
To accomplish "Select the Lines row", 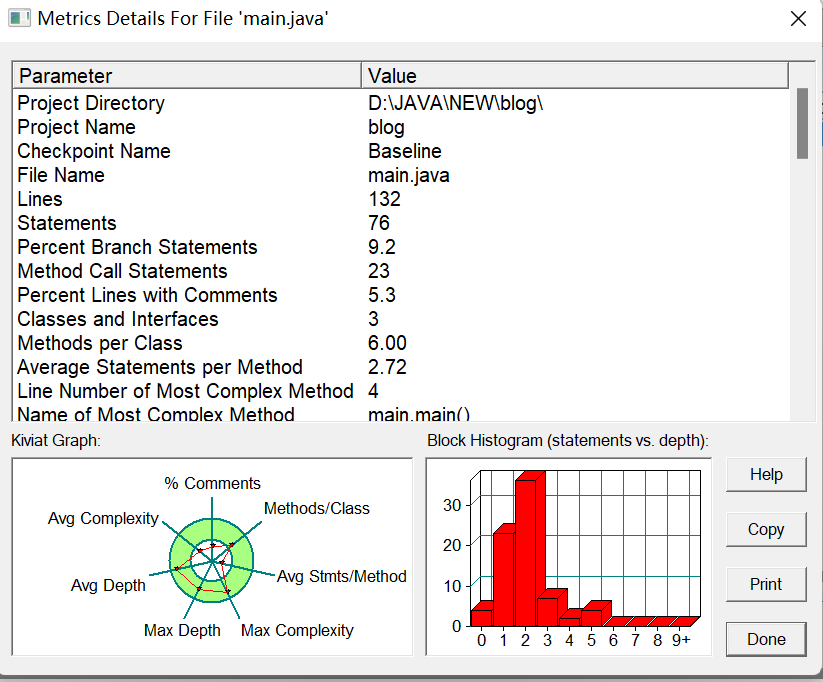I will point(401,199).
